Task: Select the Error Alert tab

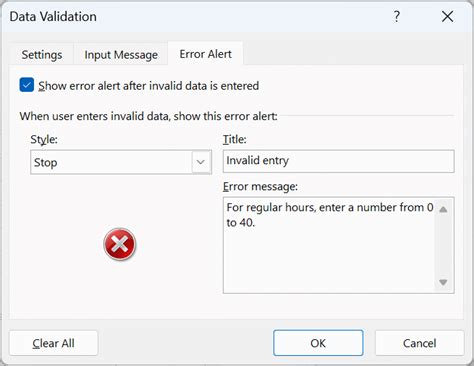Action: (x=205, y=54)
